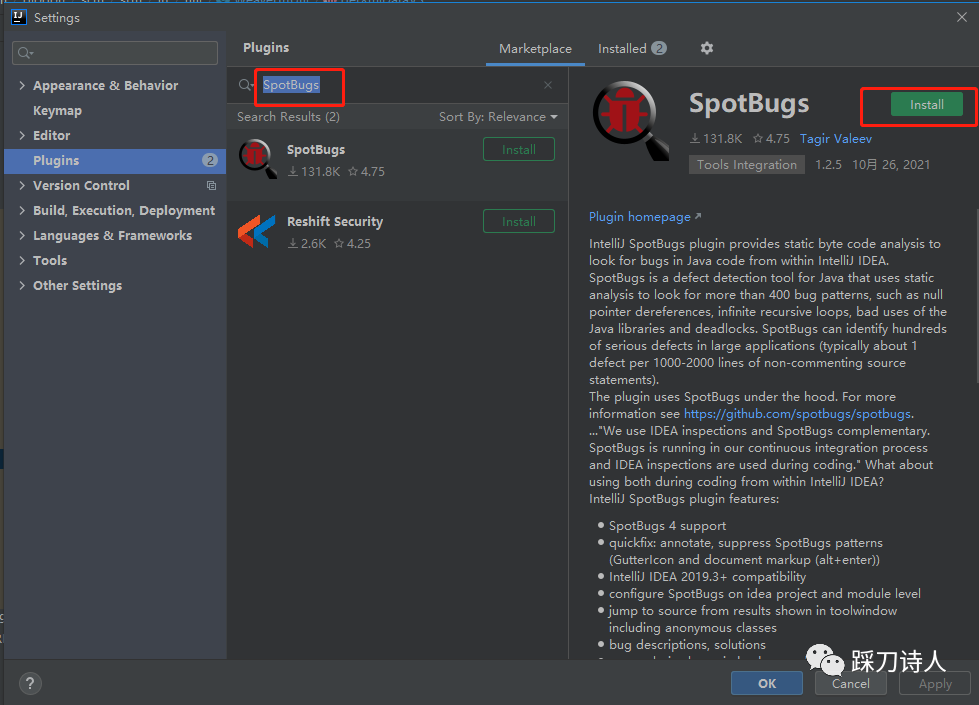The width and height of the screenshot is (979, 705).
Task: Open Tagir Valeev author link
Action: click(x=835, y=139)
